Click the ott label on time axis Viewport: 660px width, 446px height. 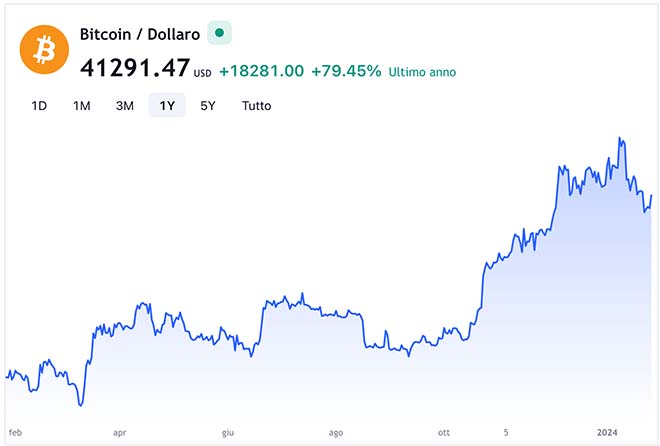click(x=443, y=433)
